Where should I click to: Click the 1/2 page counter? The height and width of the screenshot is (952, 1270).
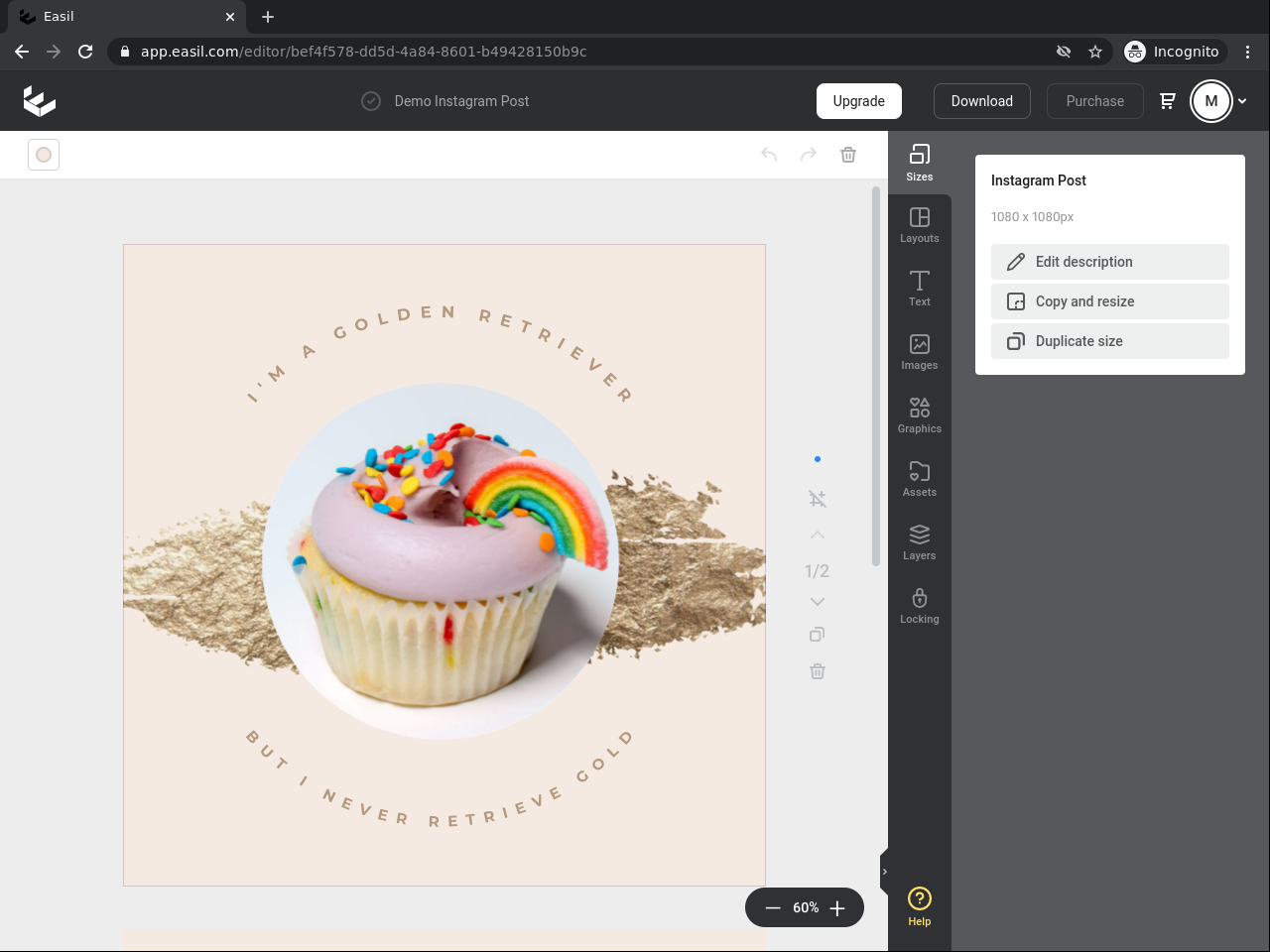point(818,571)
